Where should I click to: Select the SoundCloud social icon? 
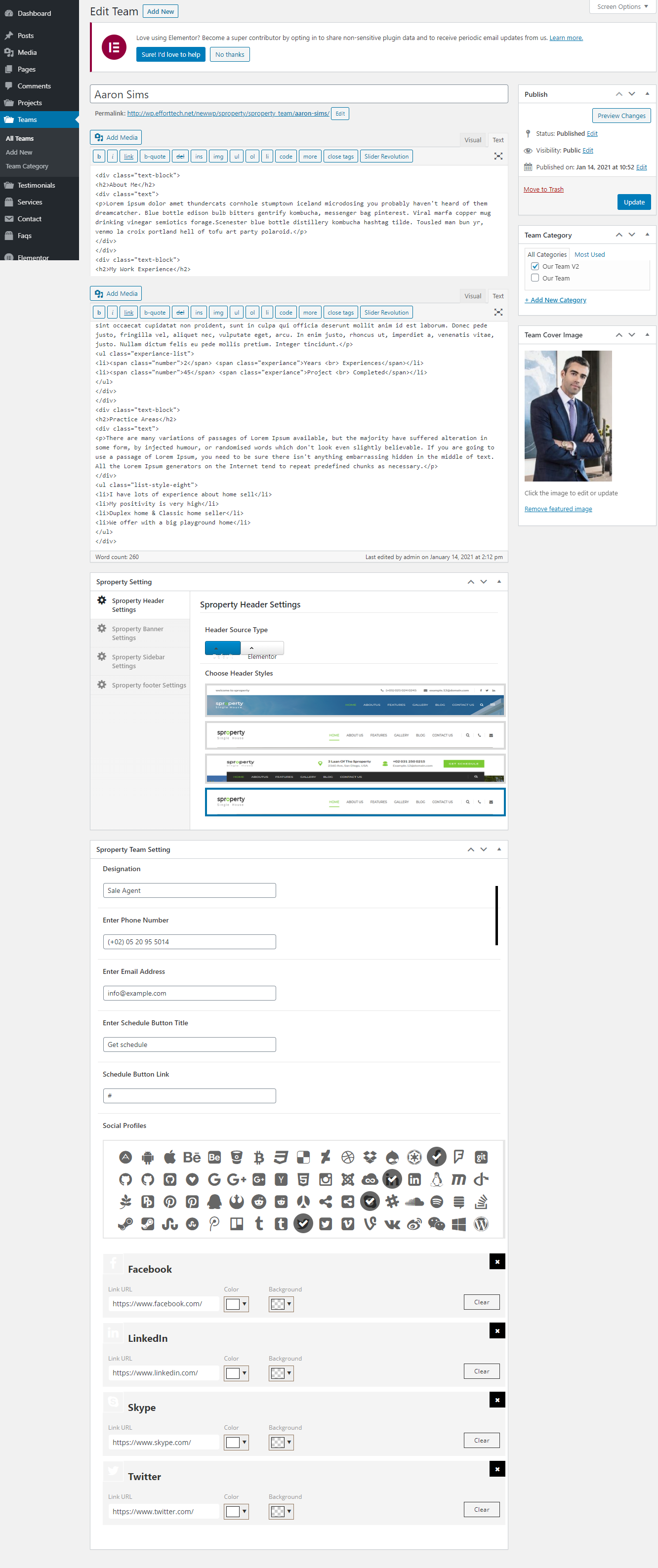click(414, 1202)
